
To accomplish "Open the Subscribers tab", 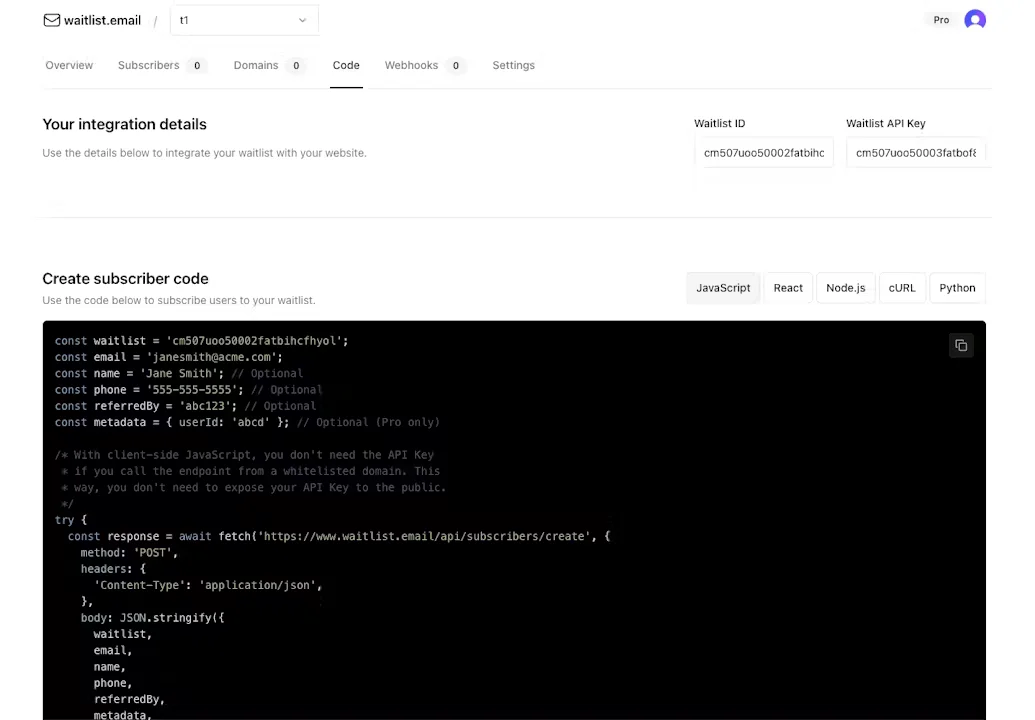I will [148, 65].
